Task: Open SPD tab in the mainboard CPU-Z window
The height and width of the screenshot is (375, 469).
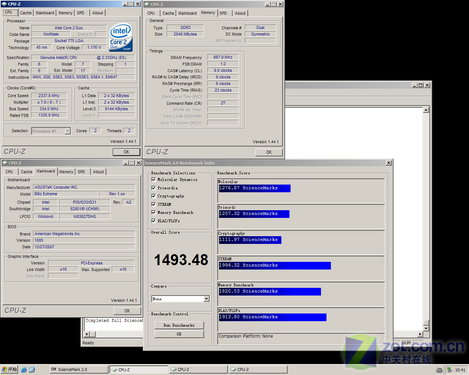Action: pyautogui.click(x=81, y=172)
